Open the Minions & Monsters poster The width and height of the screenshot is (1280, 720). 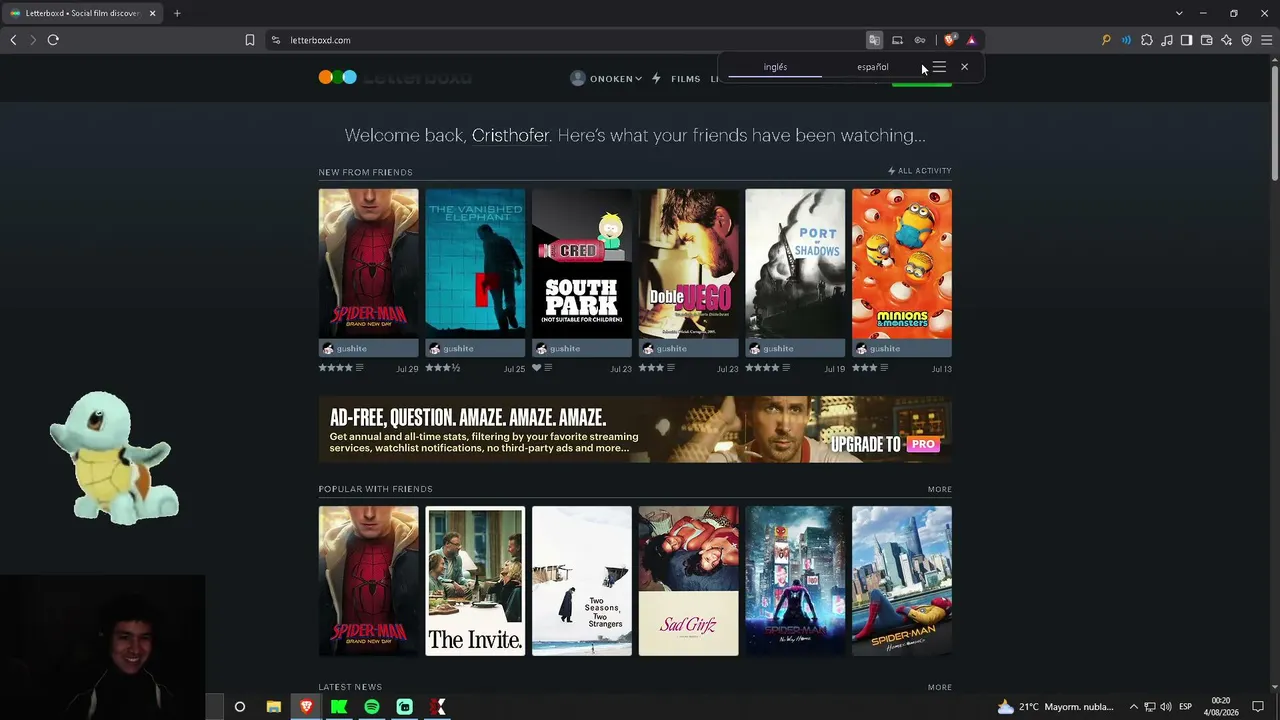(902, 264)
